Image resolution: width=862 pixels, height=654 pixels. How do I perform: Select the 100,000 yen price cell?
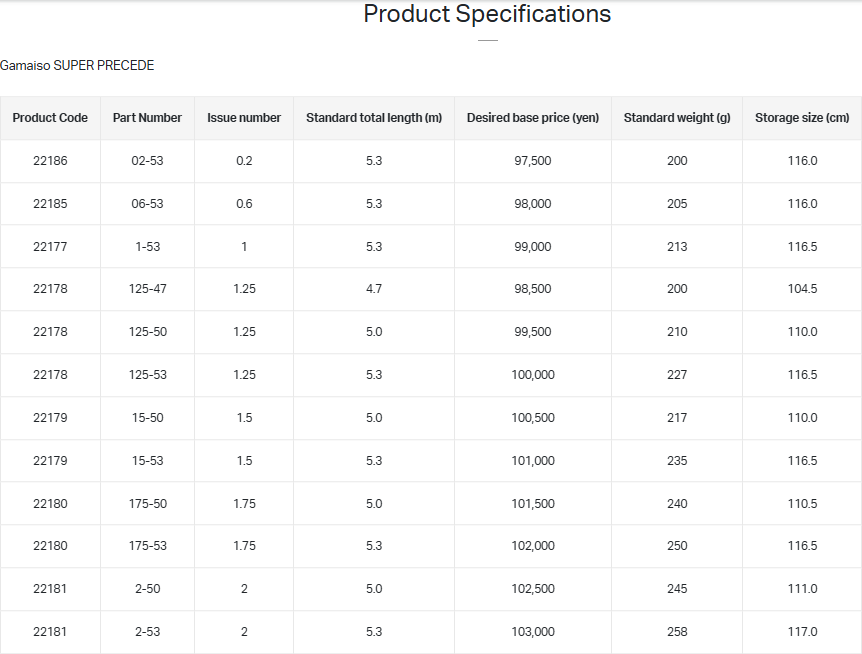533,375
